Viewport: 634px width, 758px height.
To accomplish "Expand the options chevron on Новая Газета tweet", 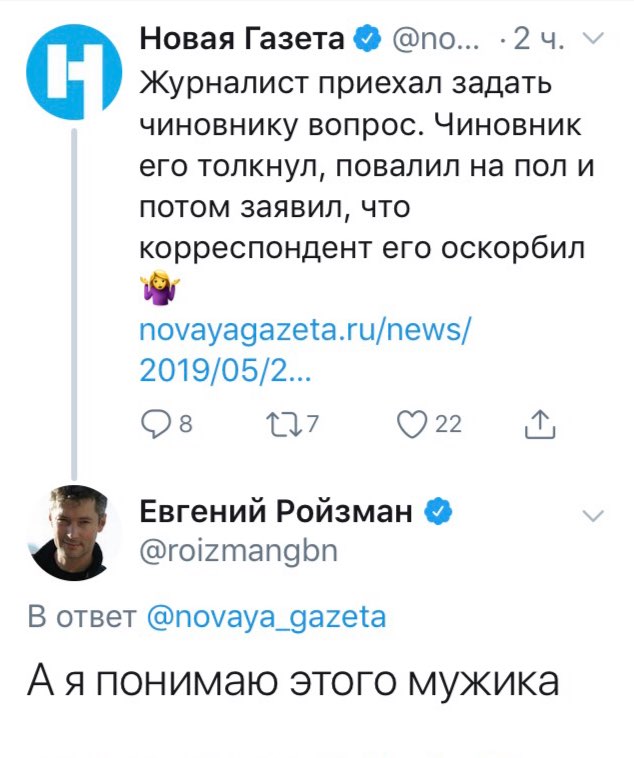I will (x=592, y=39).
